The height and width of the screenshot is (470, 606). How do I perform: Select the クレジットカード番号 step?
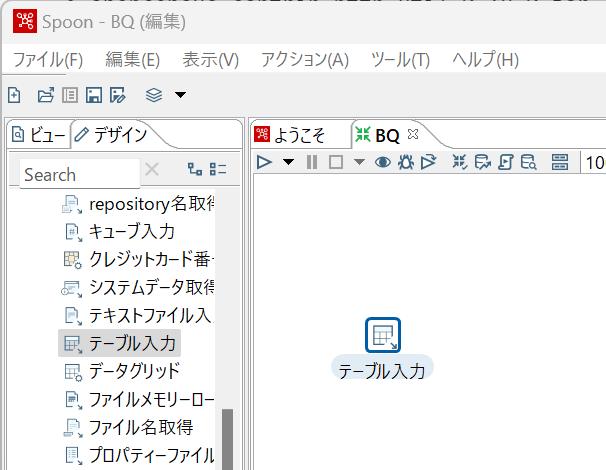click(x=138, y=259)
